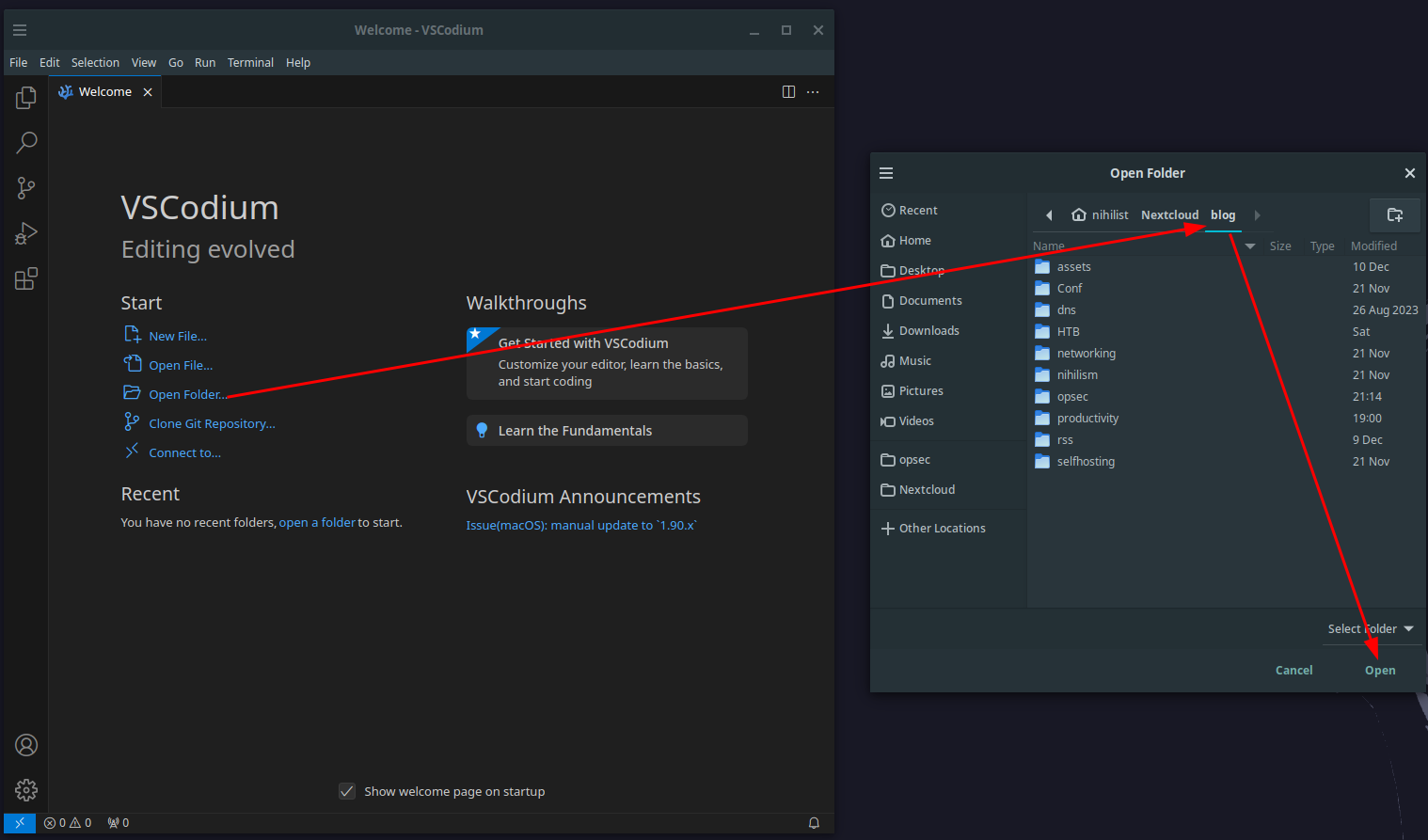Viewport: 1428px width, 840px height.
Task: Click the Open File link
Action: click(x=181, y=365)
